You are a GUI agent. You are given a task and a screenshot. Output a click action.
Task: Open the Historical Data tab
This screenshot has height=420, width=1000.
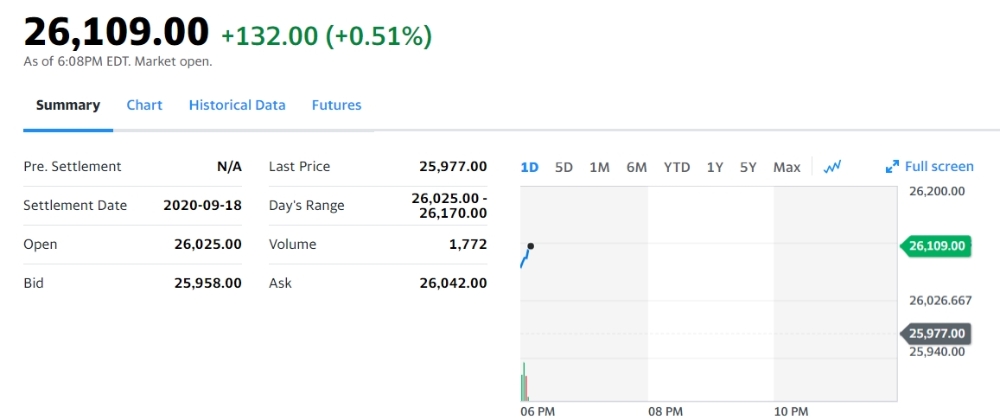[237, 105]
